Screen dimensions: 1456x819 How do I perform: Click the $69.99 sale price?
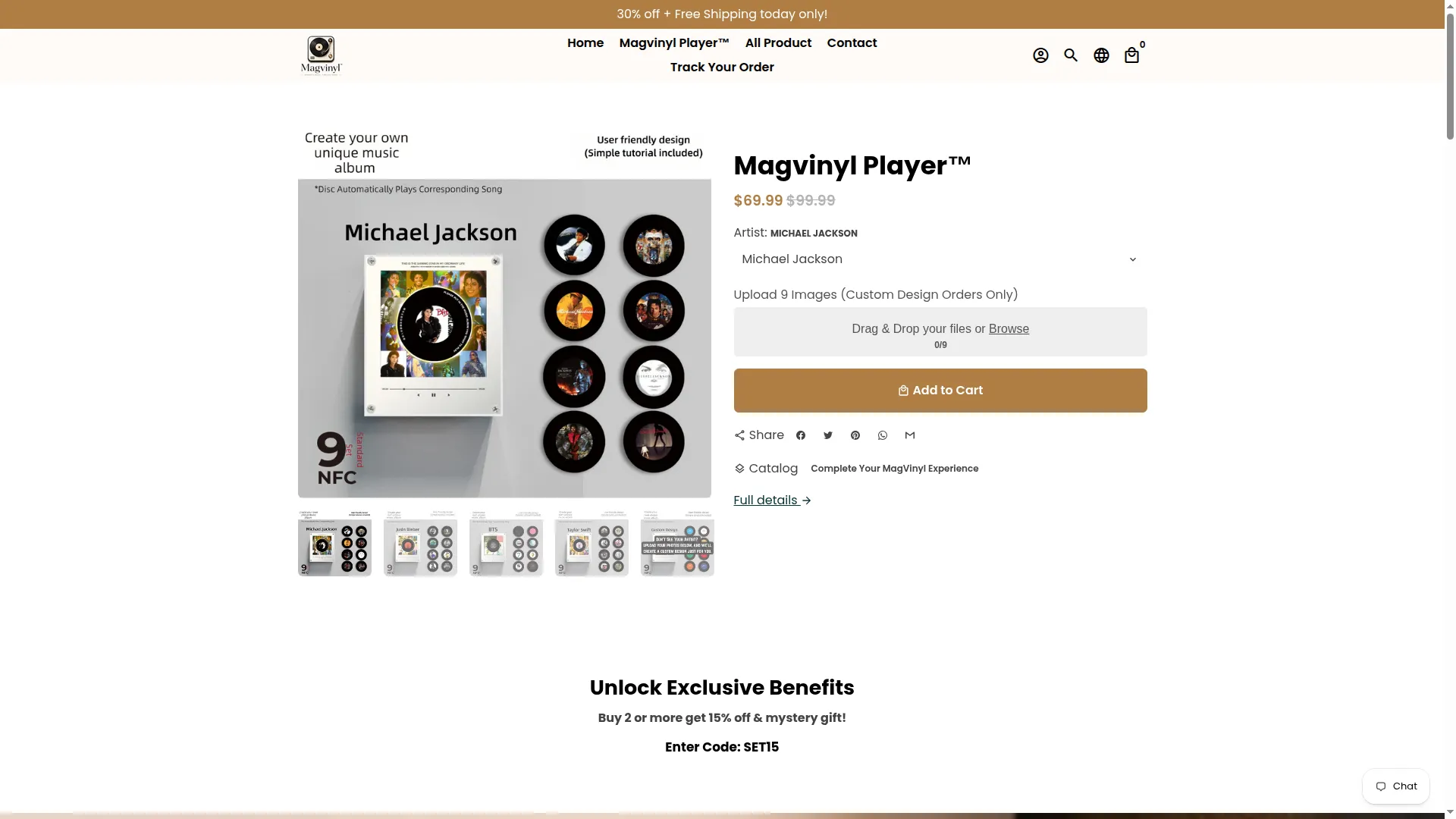point(758,201)
